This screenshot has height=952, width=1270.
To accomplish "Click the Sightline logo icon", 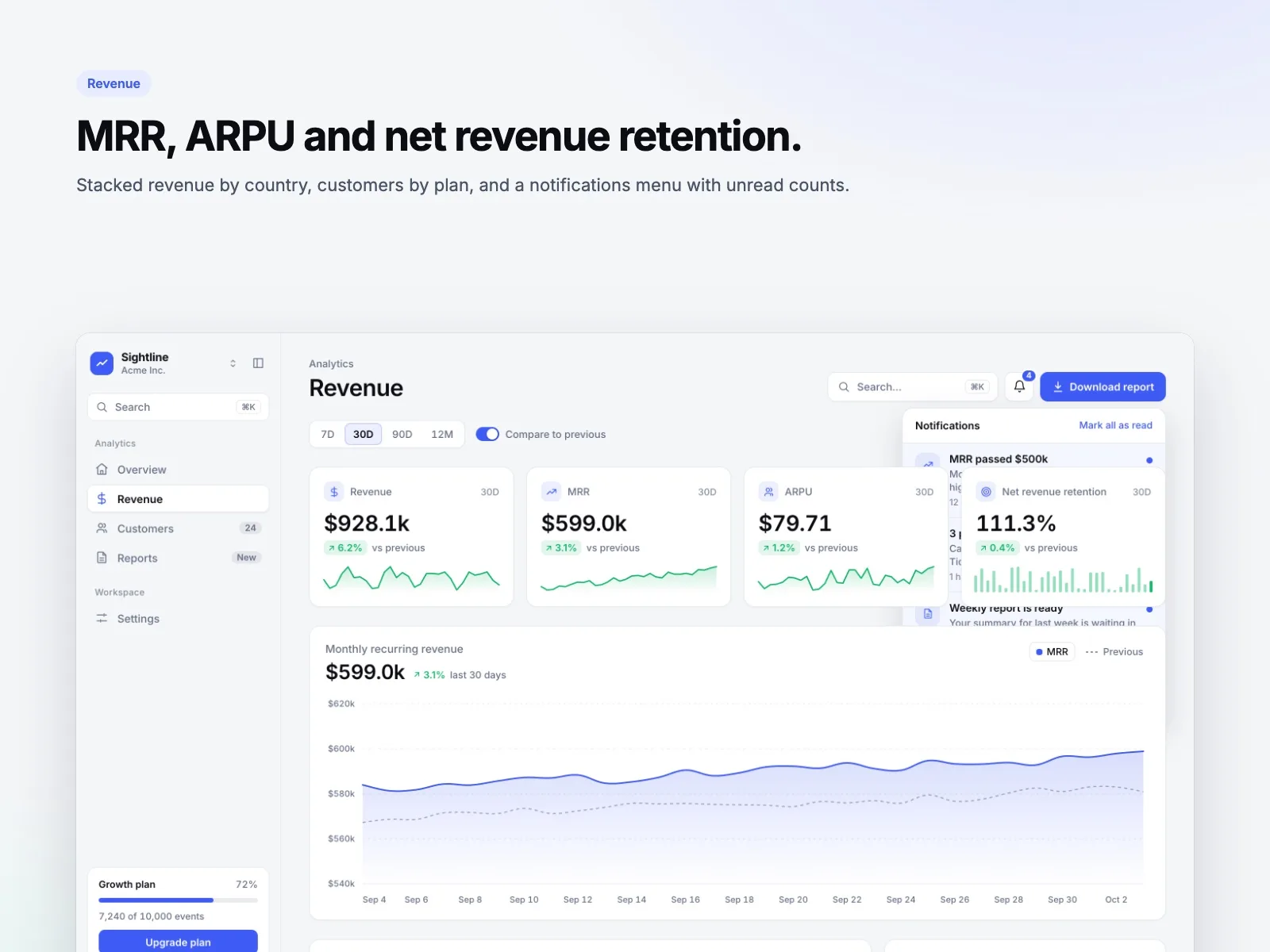I will pos(102,363).
